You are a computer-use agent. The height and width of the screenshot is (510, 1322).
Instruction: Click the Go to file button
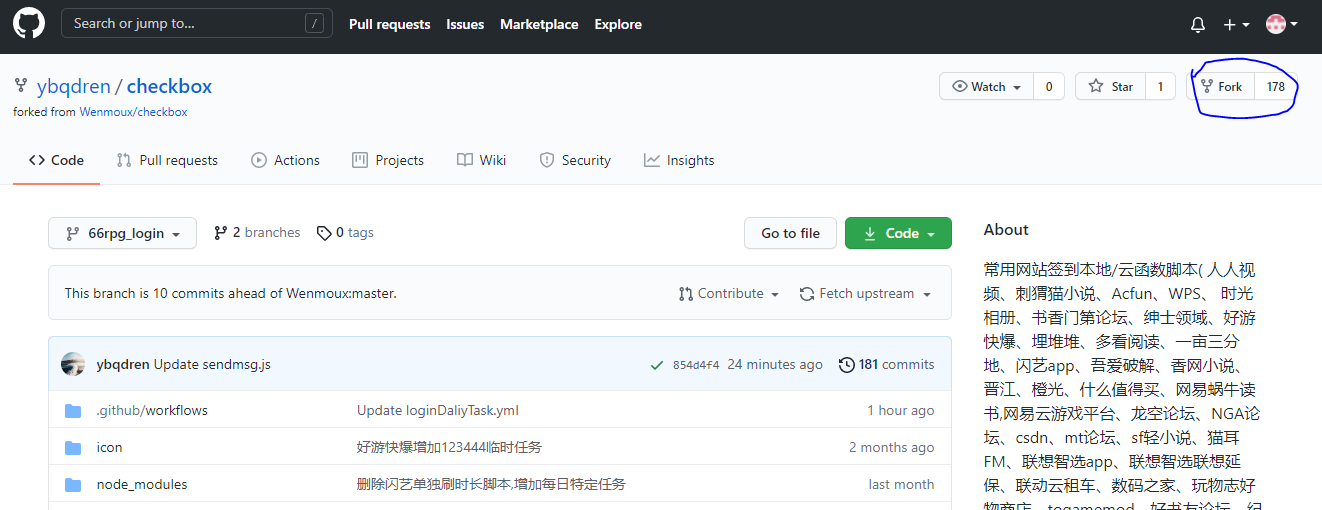pos(790,233)
